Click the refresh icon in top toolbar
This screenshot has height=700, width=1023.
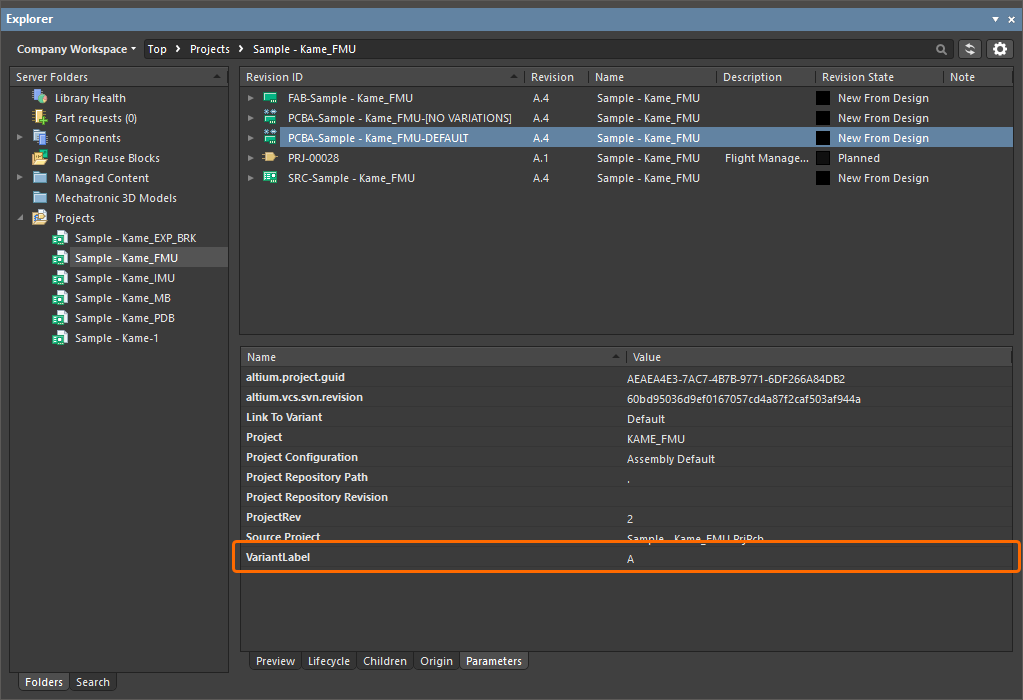click(969, 49)
